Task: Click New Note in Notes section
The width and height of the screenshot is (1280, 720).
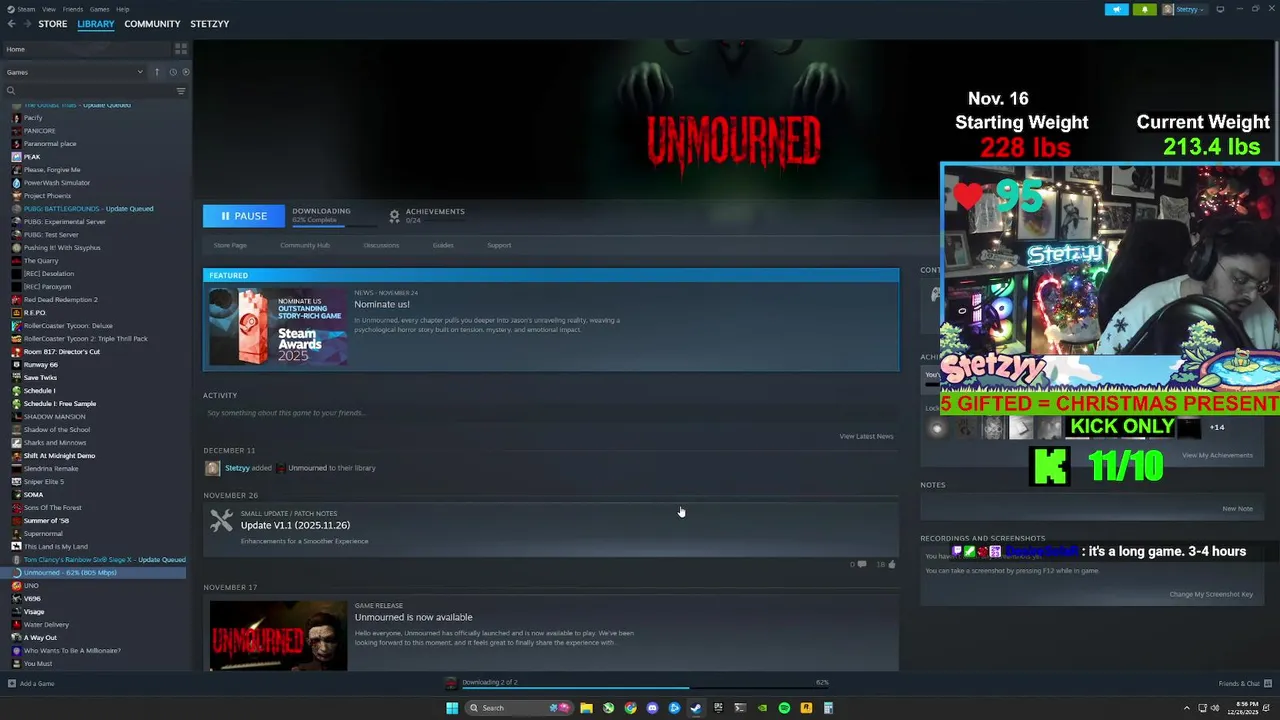Action: coord(1237,508)
